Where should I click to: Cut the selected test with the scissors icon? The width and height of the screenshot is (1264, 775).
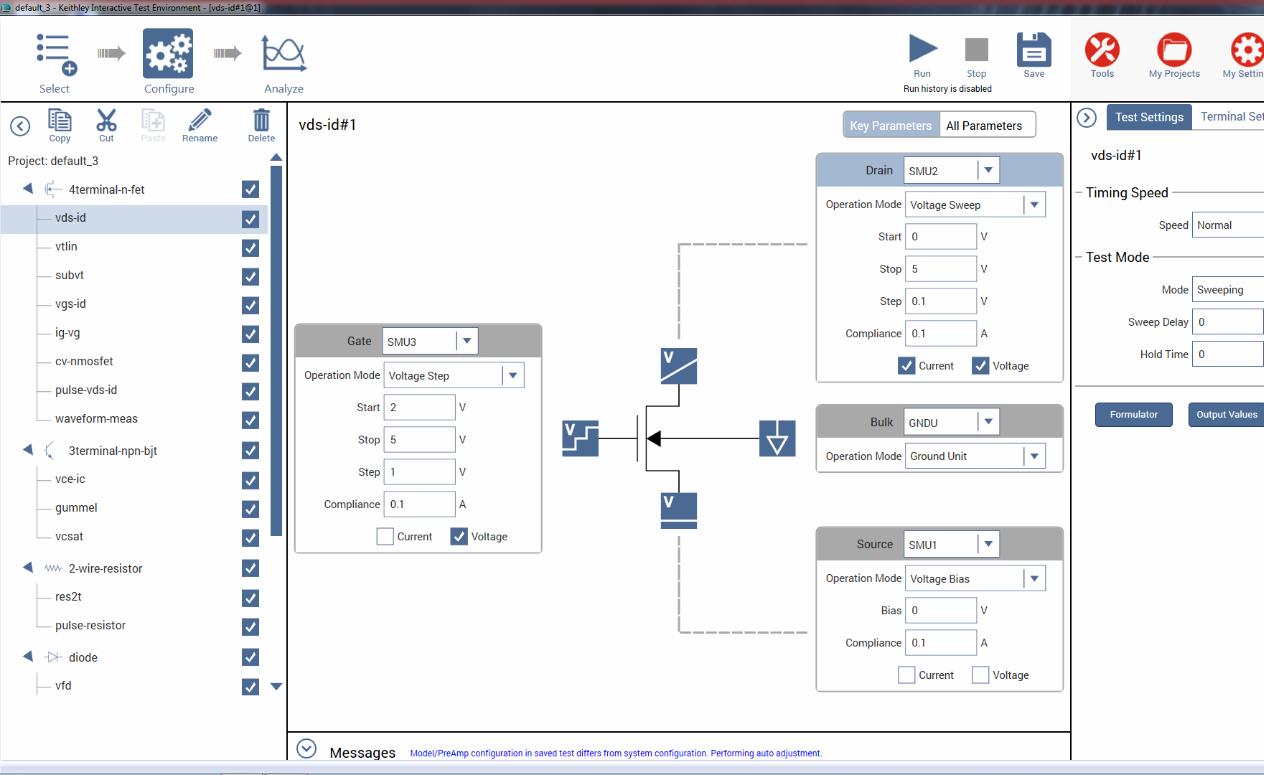[x=106, y=121]
